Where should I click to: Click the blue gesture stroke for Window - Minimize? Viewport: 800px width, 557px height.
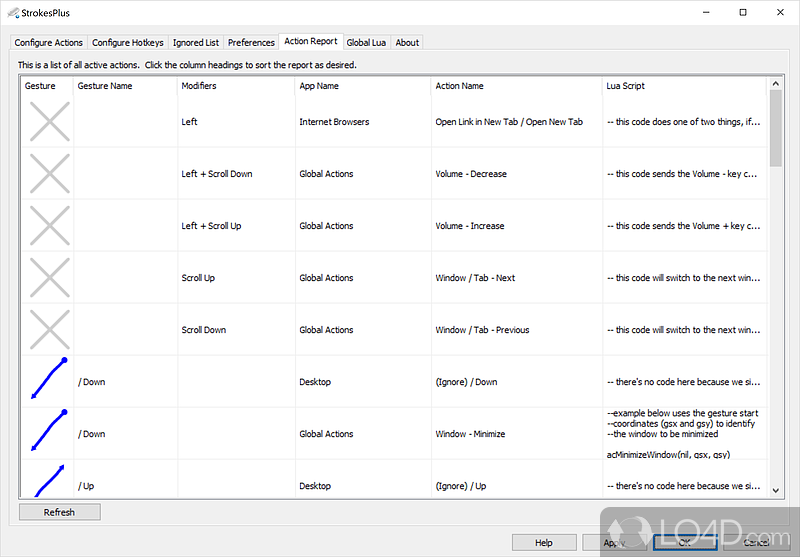click(x=49, y=430)
